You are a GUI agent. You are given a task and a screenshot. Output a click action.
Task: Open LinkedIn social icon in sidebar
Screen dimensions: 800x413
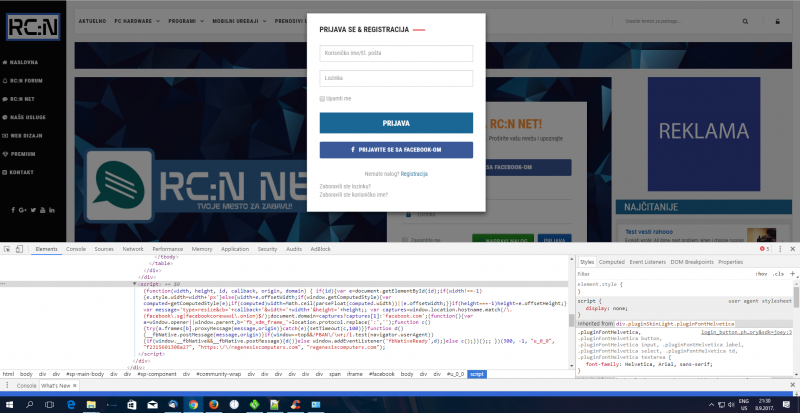(52, 210)
